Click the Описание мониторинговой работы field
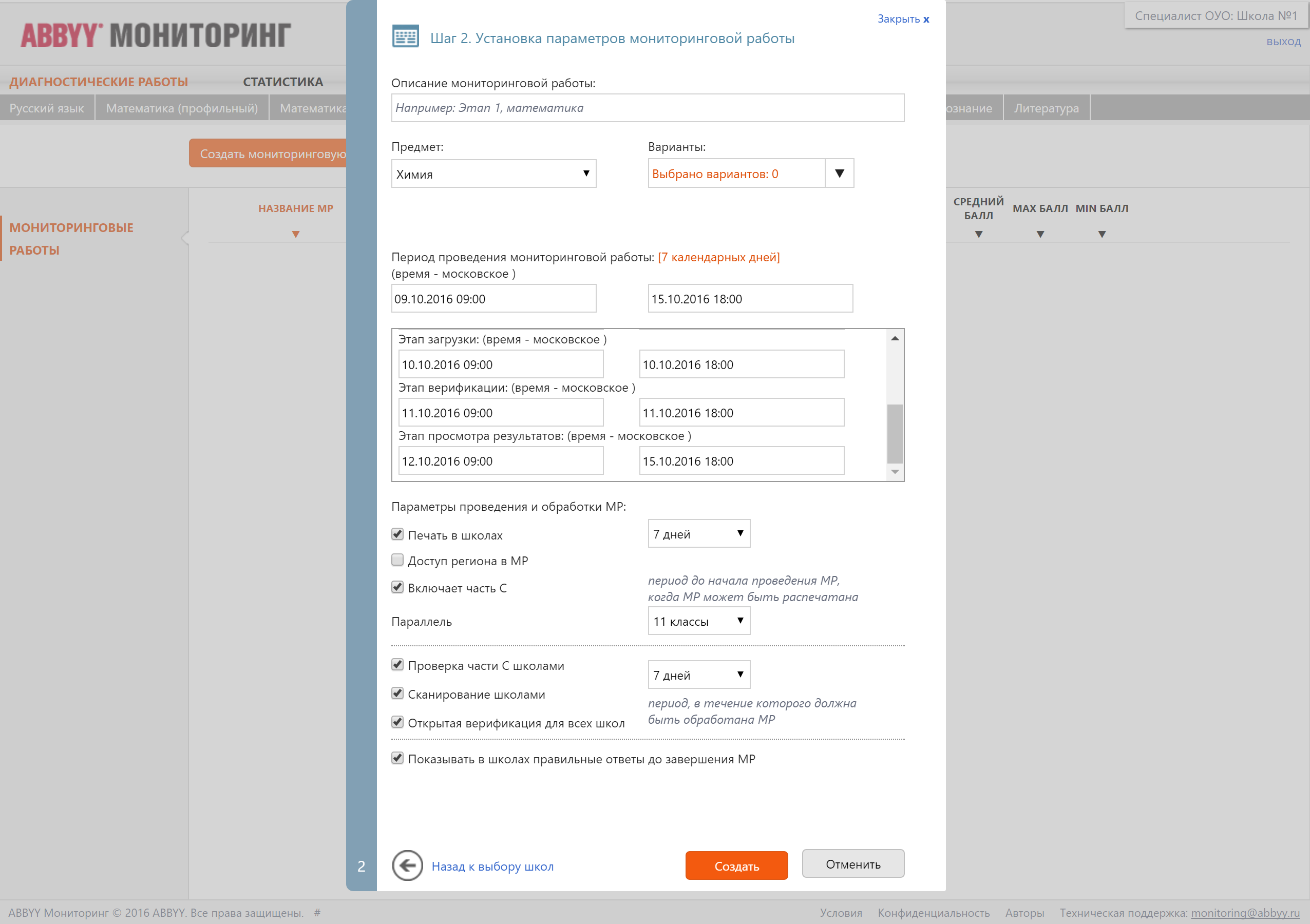Viewport: 1310px width, 924px height. (x=647, y=108)
